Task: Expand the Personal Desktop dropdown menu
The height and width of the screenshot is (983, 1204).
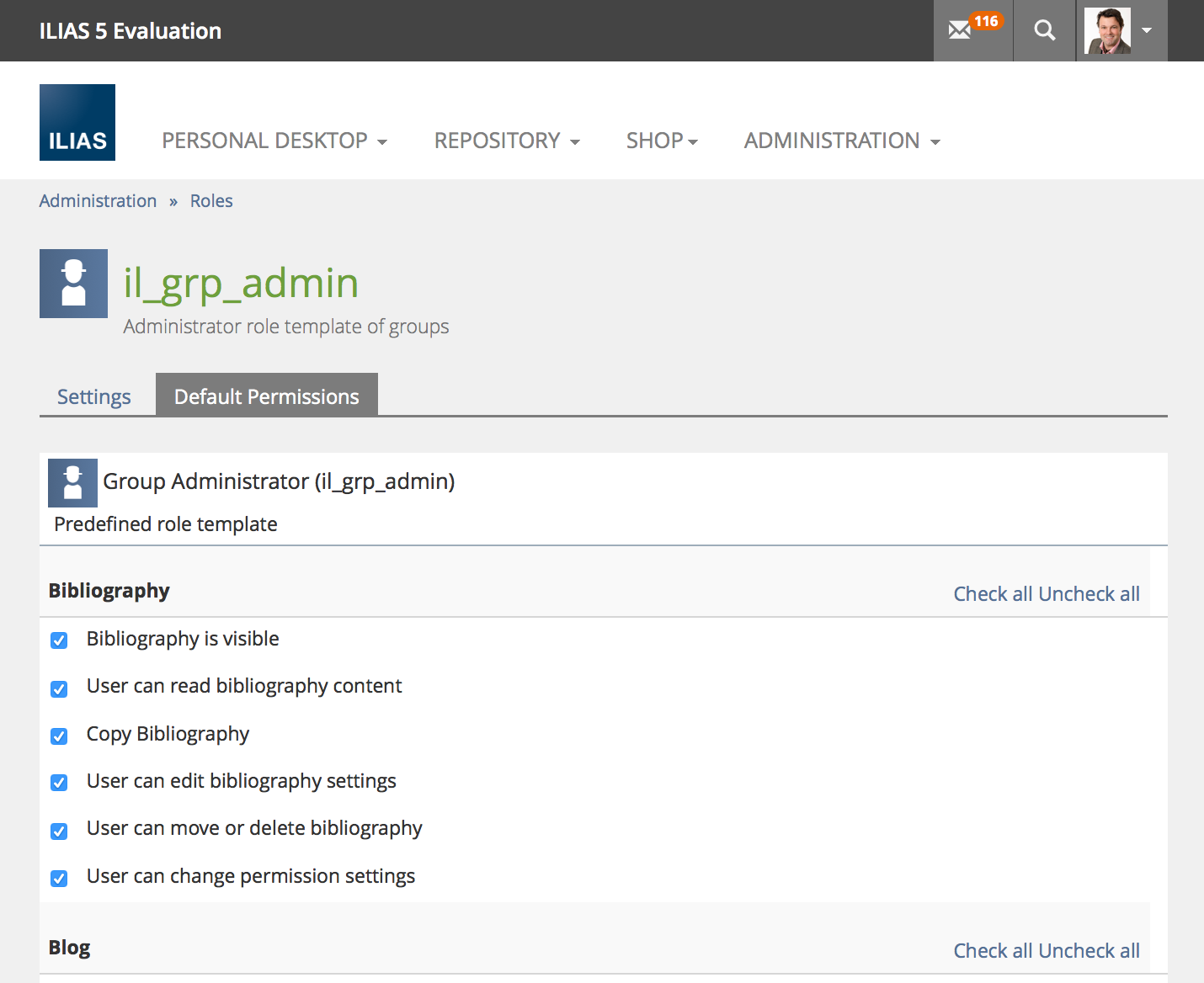Action: 274,141
